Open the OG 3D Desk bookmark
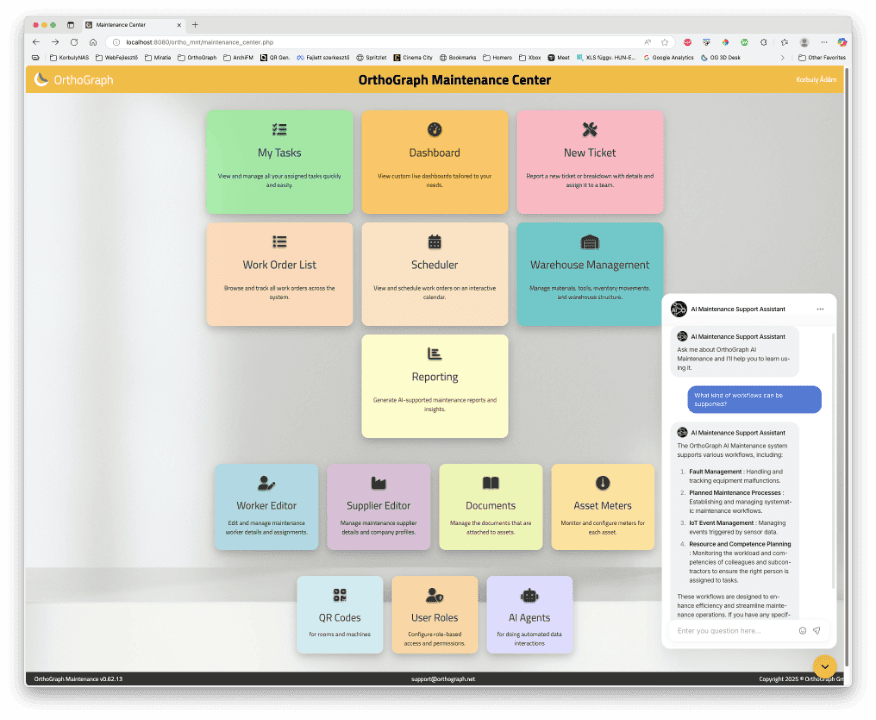The image size is (876, 720). (721, 58)
